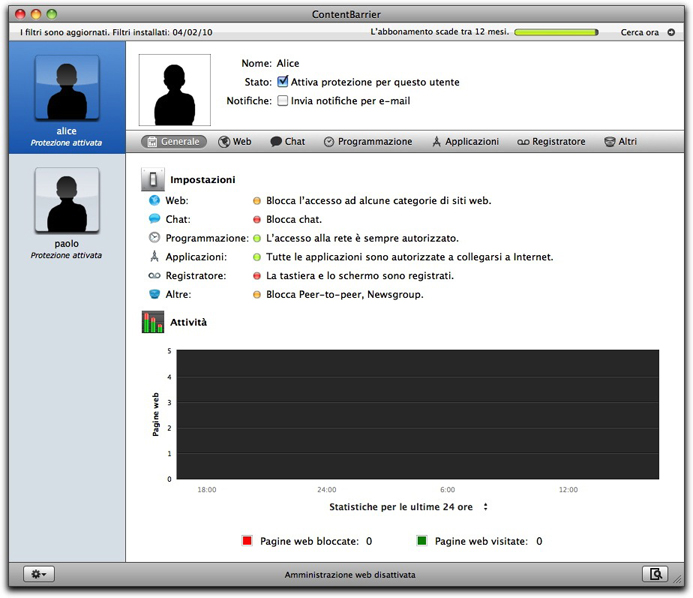Screen dimensions: 693x598
Task: Click the green status dot for Programmazione
Action: [257, 239]
